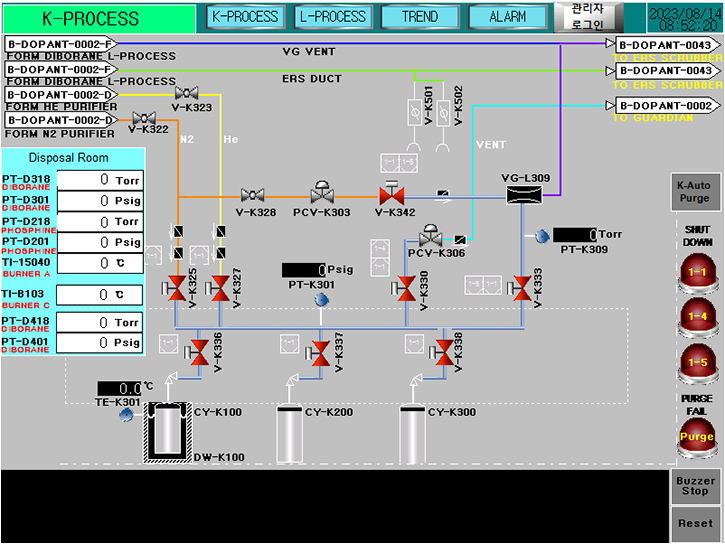Select manual valve V-K328
The image size is (725, 544).
pyautogui.click(x=252, y=196)
